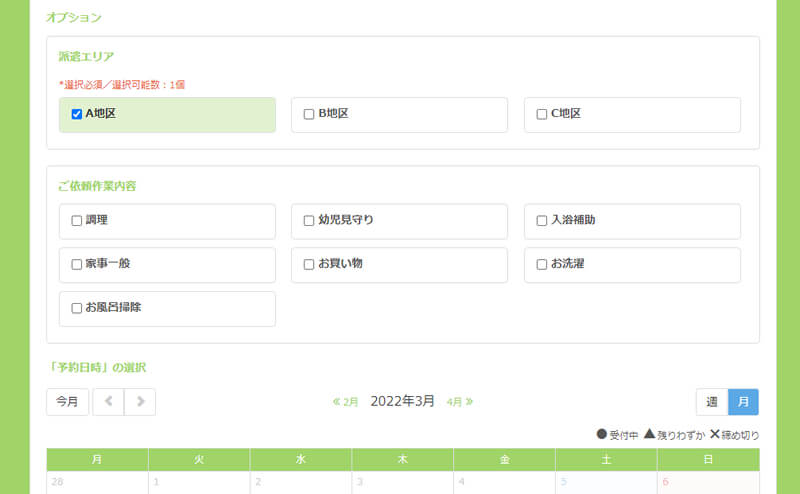Screen dimensions: 800x494
Task: Select the C地区 area checkbox
Action: (x=542, y=114)
